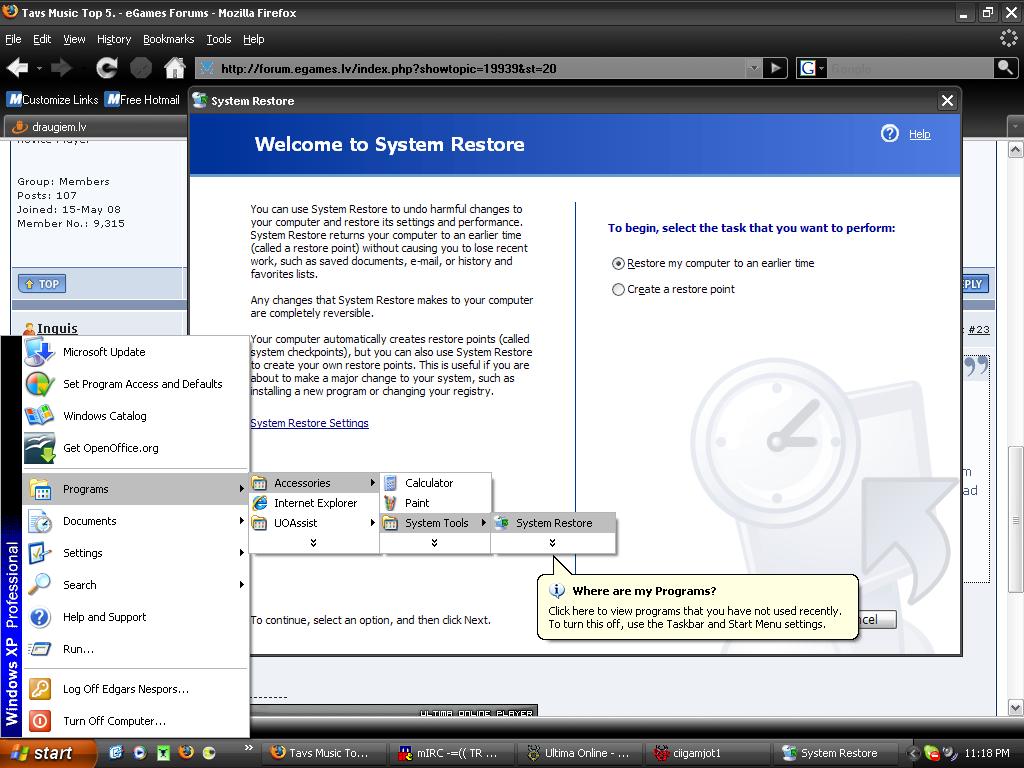
Task: Open the UOAssist folder
Action: pos(314,523)
